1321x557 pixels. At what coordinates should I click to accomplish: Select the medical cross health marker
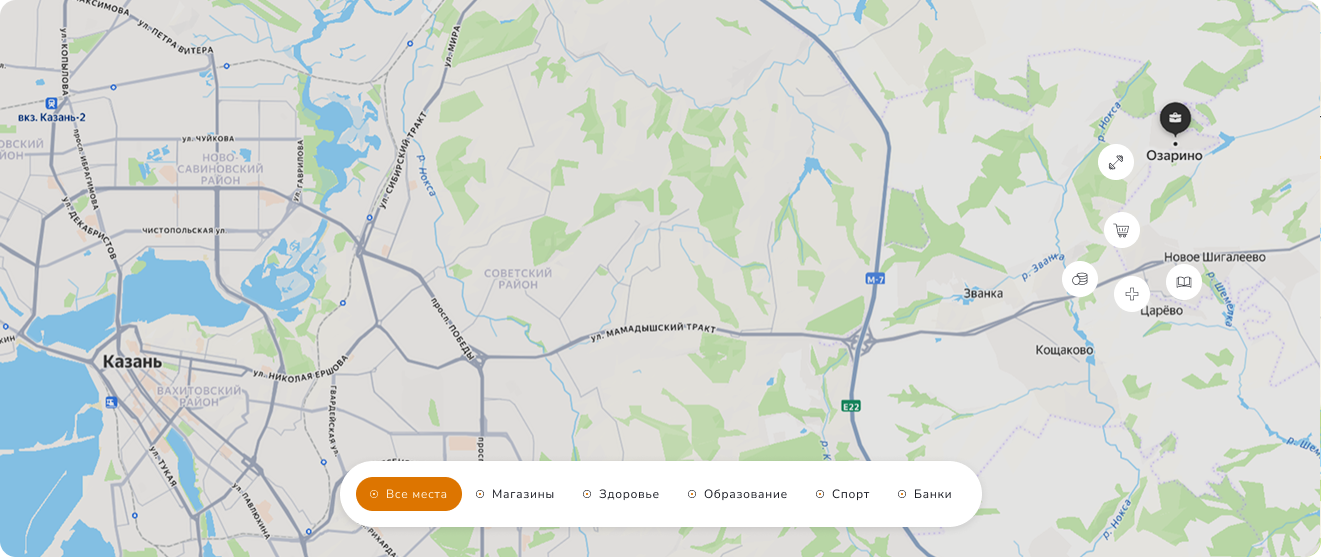point(1132,294)
